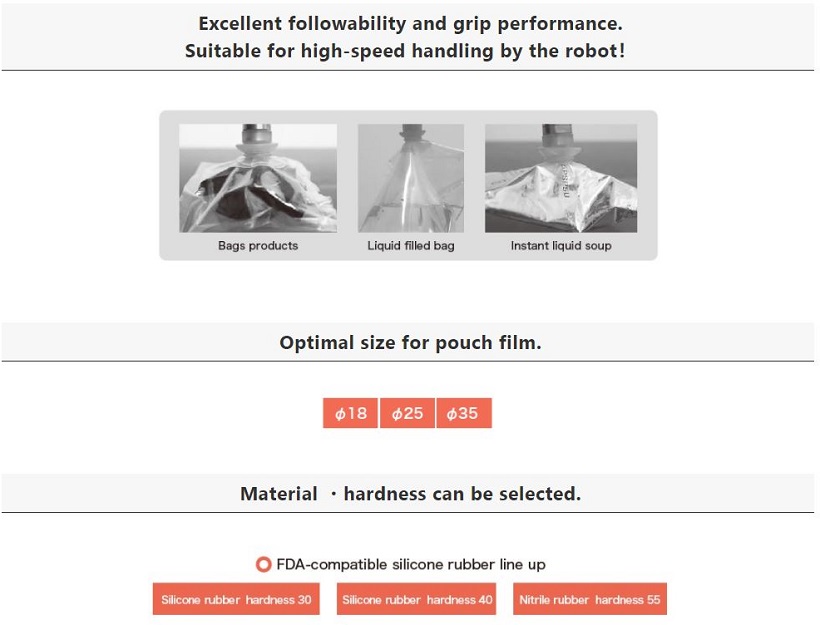Click the Liquid filled bag photo
820x625 pixels.
[x=411, y=178]
